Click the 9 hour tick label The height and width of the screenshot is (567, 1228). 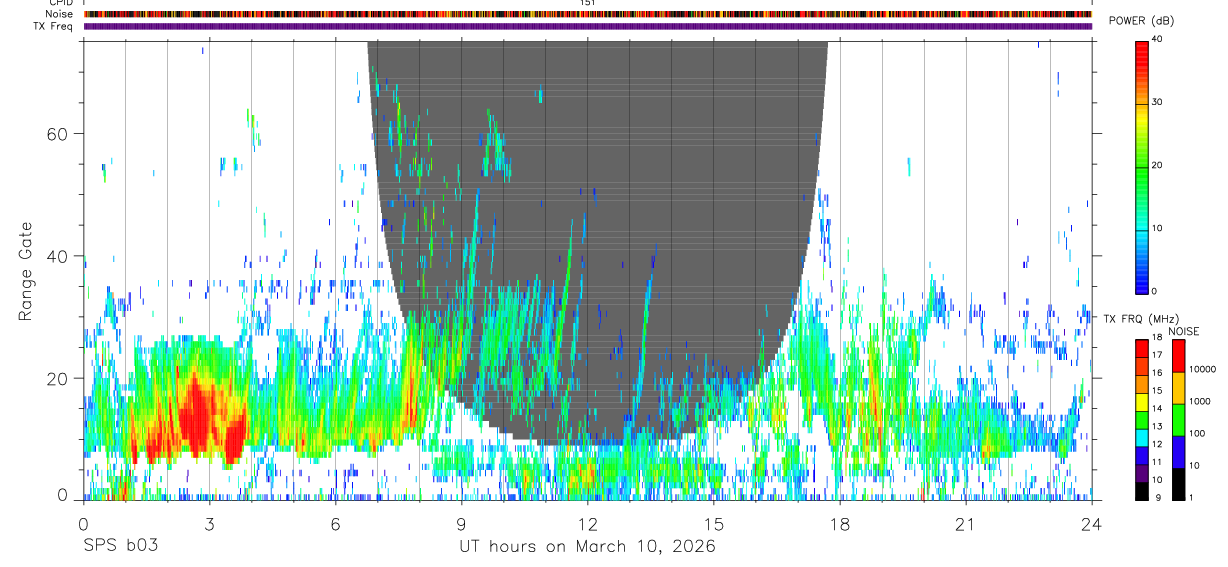pos(461,523)
